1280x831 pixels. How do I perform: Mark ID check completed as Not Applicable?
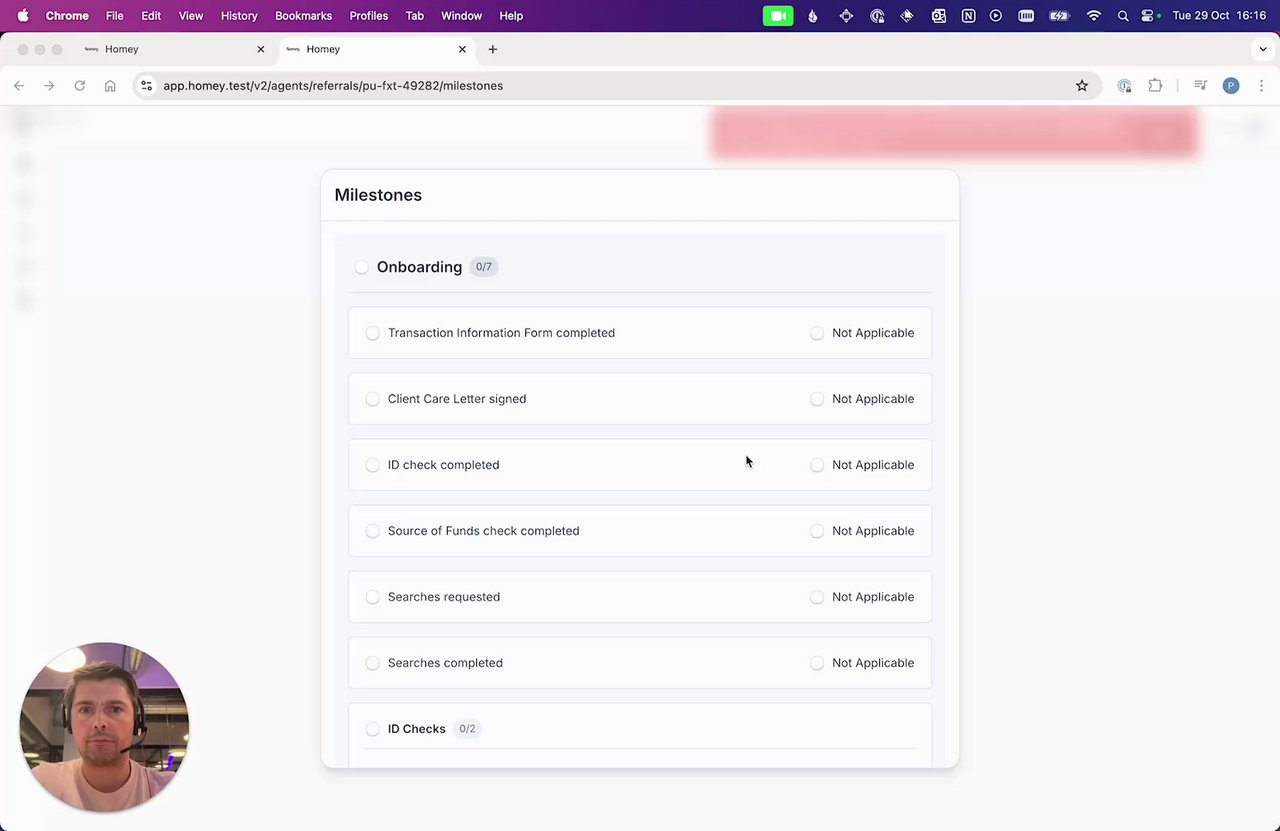point(817,465)
